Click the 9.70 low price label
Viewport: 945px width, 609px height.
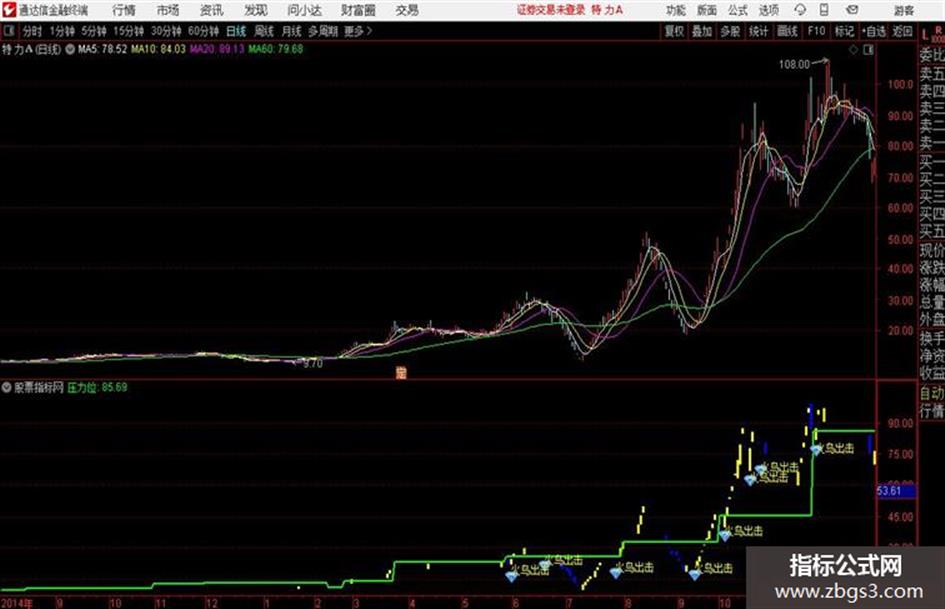pos(313,364)
